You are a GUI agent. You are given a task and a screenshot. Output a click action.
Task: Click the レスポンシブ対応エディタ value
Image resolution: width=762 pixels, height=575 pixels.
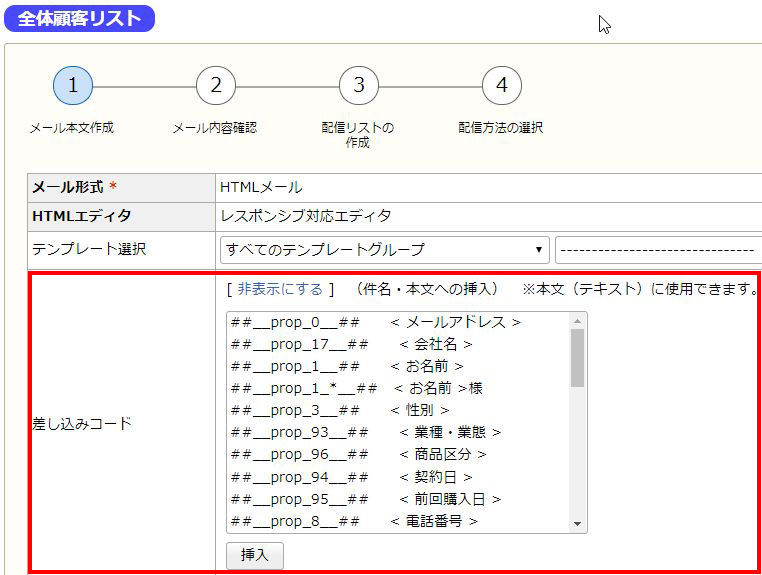305,216
